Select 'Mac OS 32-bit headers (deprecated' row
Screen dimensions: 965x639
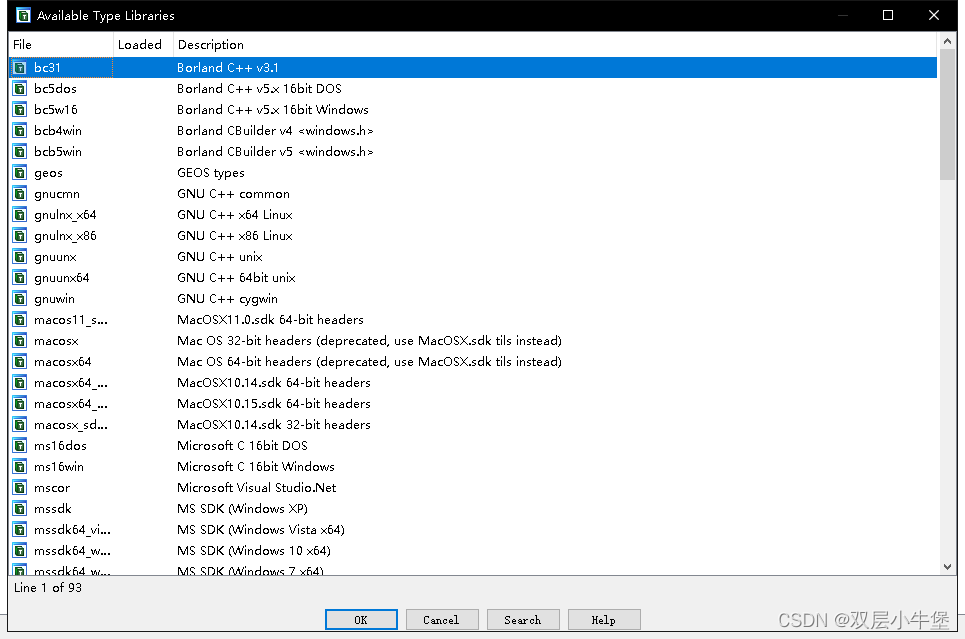tap(473, 340)
